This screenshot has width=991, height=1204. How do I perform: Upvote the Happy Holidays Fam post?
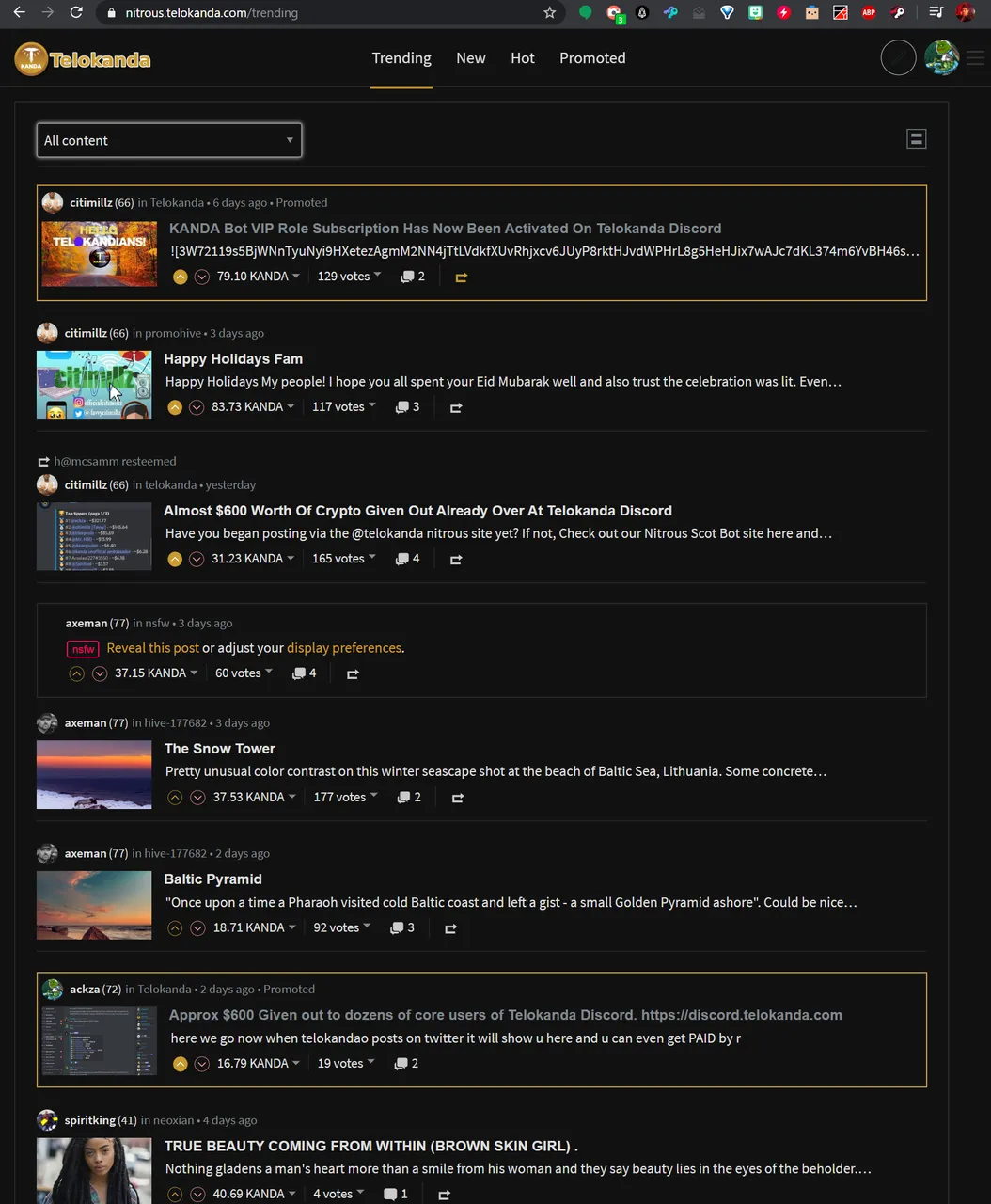coord(174,407)
